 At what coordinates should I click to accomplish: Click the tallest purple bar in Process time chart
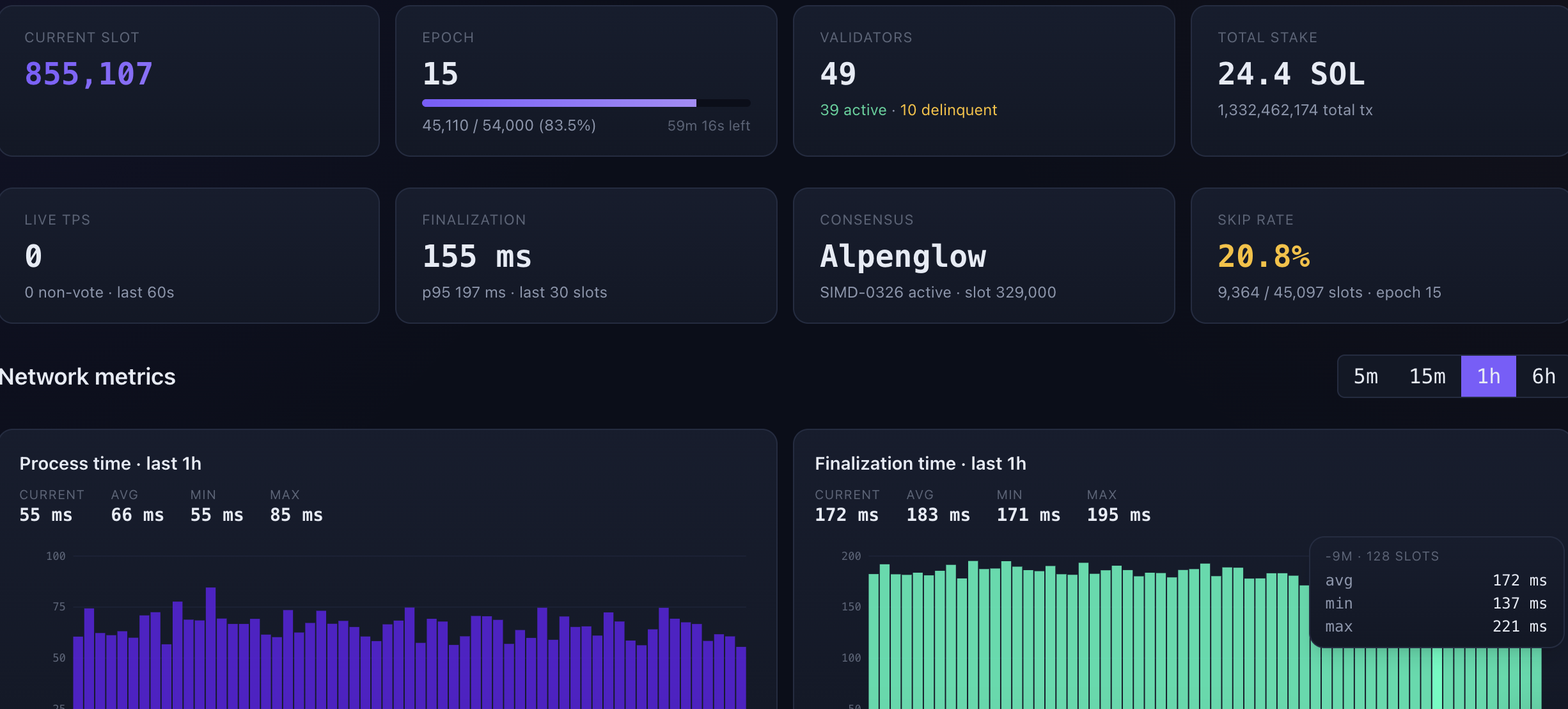click(x=211, y=648)
